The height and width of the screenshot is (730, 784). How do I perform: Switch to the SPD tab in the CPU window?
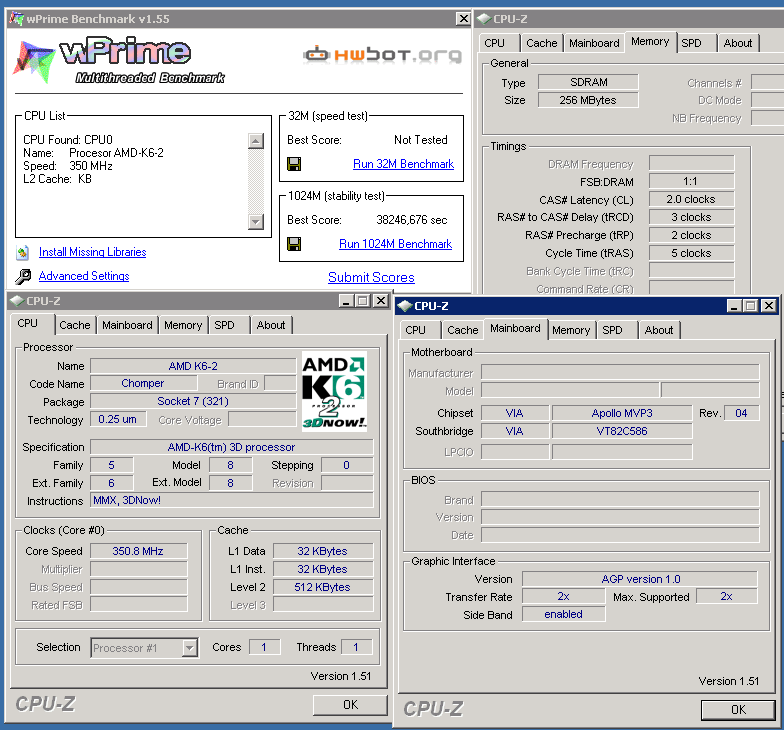pos(229,325)
